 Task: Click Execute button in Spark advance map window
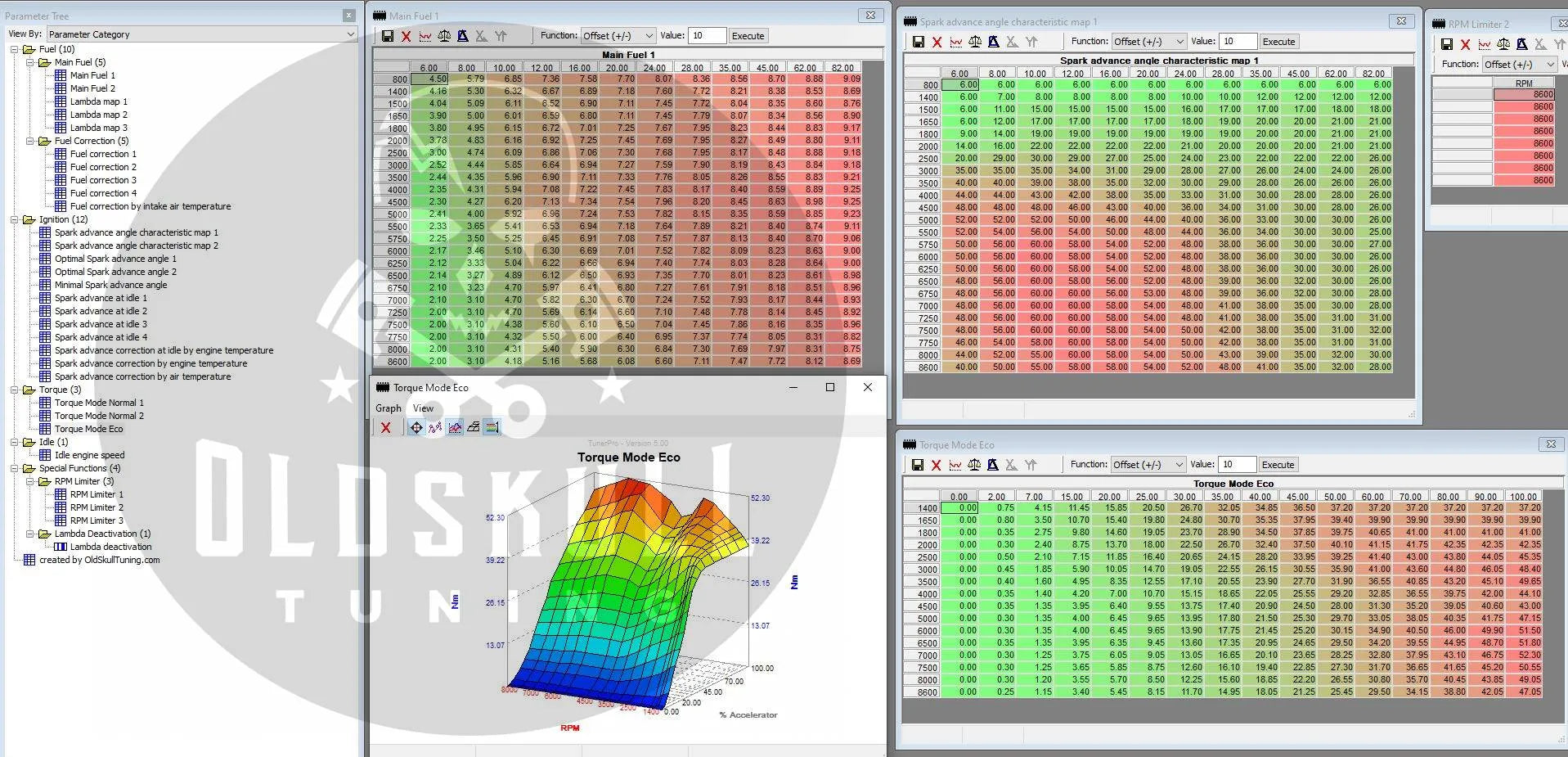click(1278, 42)
